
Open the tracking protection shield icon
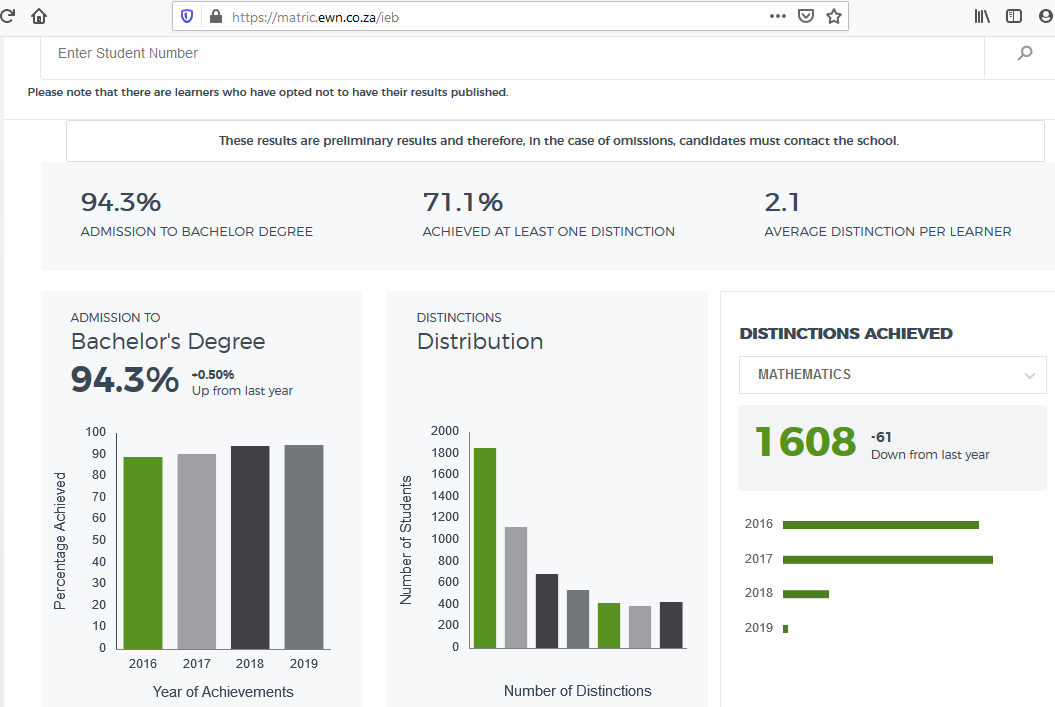tap(187, 16)
